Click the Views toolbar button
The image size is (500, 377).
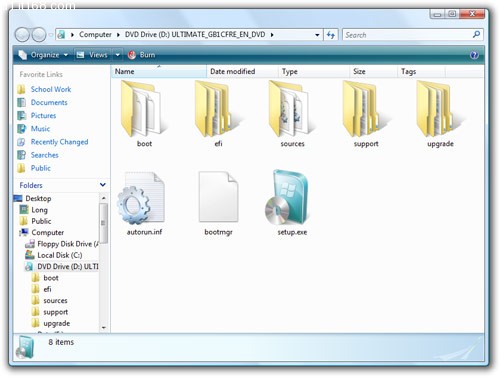coord(93,55)
